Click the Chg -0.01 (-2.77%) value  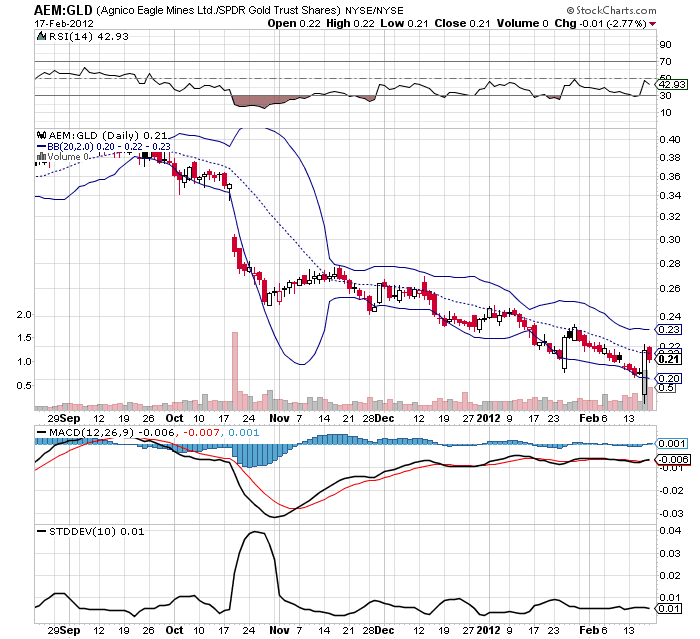tap(600, 24)
